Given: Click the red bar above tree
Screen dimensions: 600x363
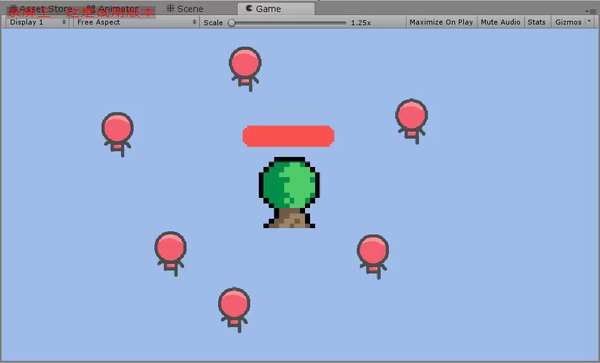Looking at the screenshot, I should coord(289,136).
